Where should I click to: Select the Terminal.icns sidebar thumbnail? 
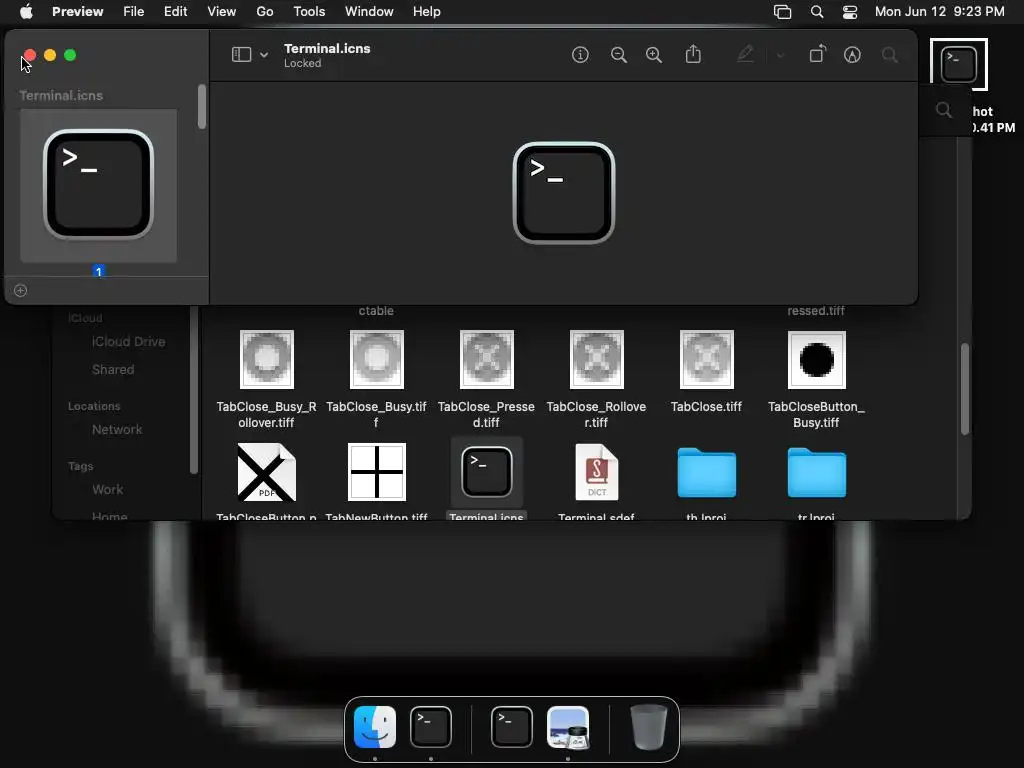click(x=99, y=185)
